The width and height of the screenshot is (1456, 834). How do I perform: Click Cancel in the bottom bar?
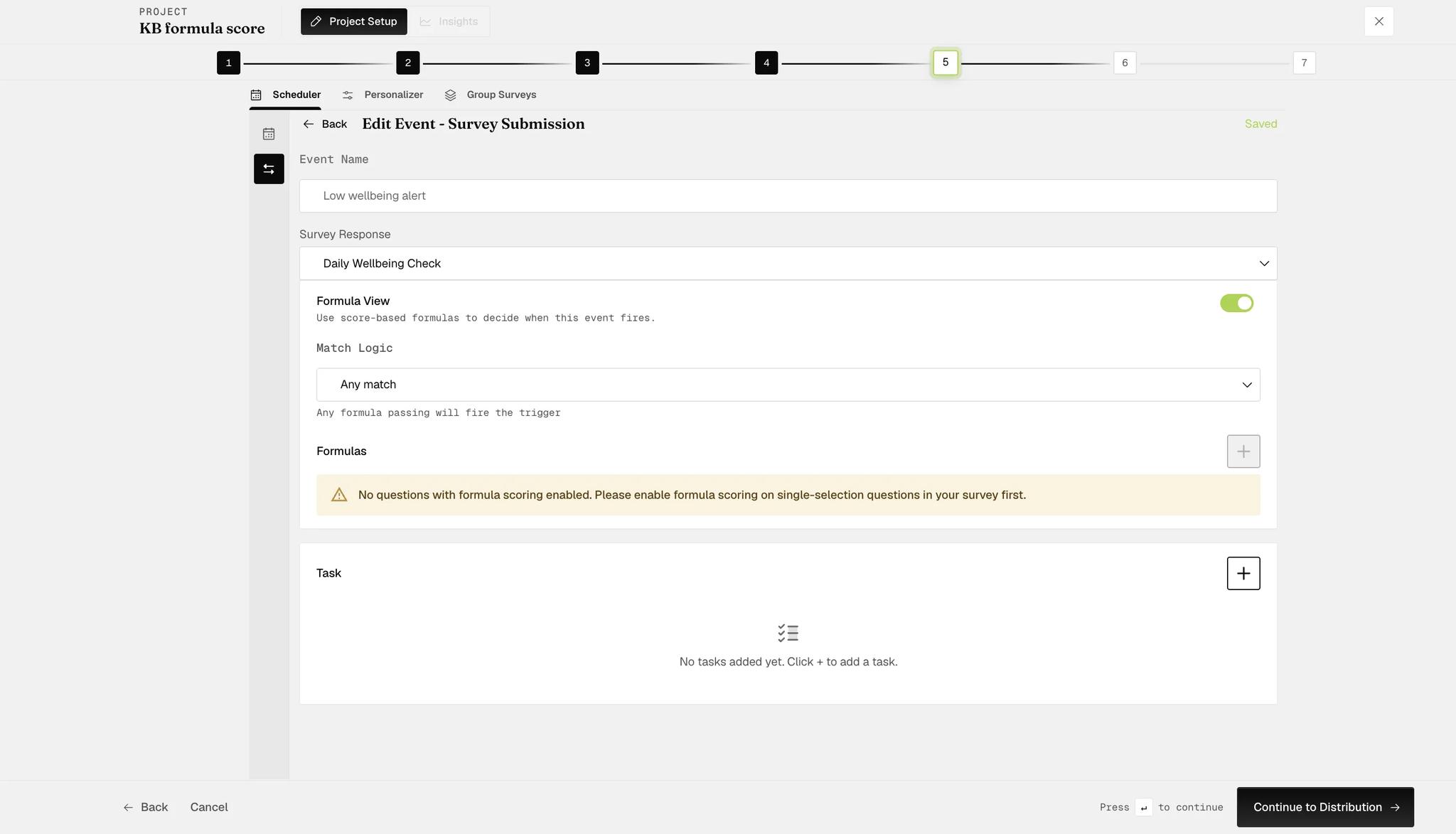pos(209,807)
